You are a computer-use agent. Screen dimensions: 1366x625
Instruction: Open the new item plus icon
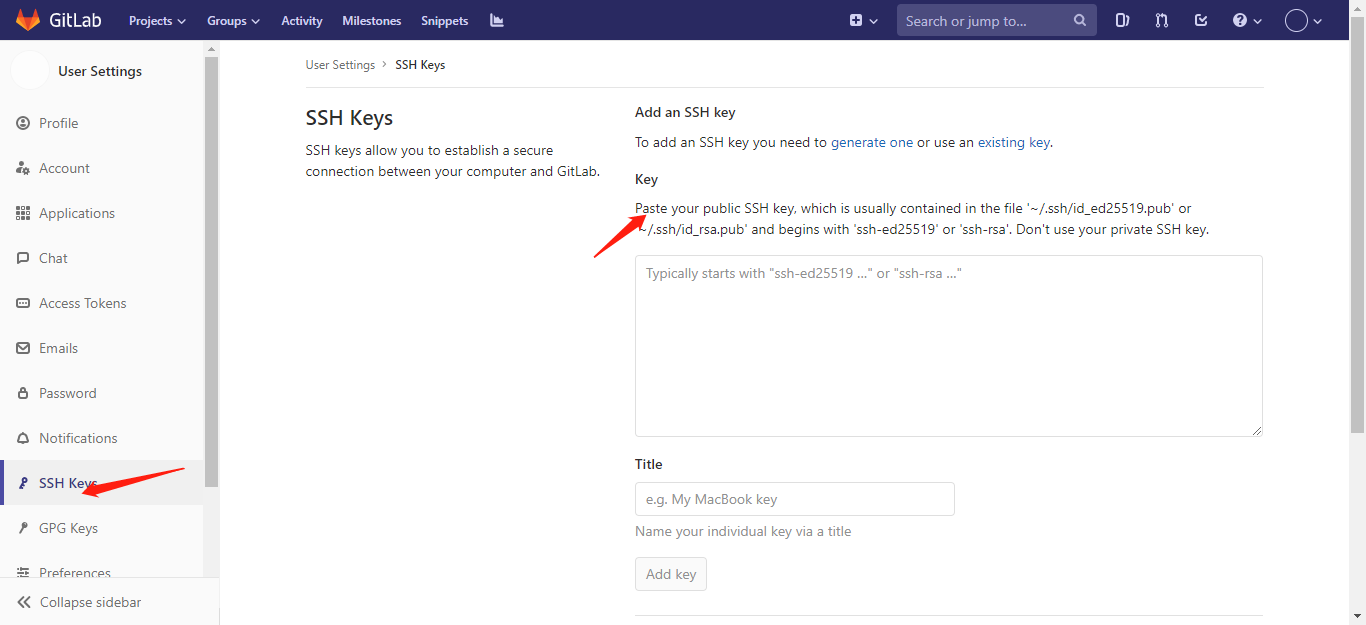pos(856,20)
